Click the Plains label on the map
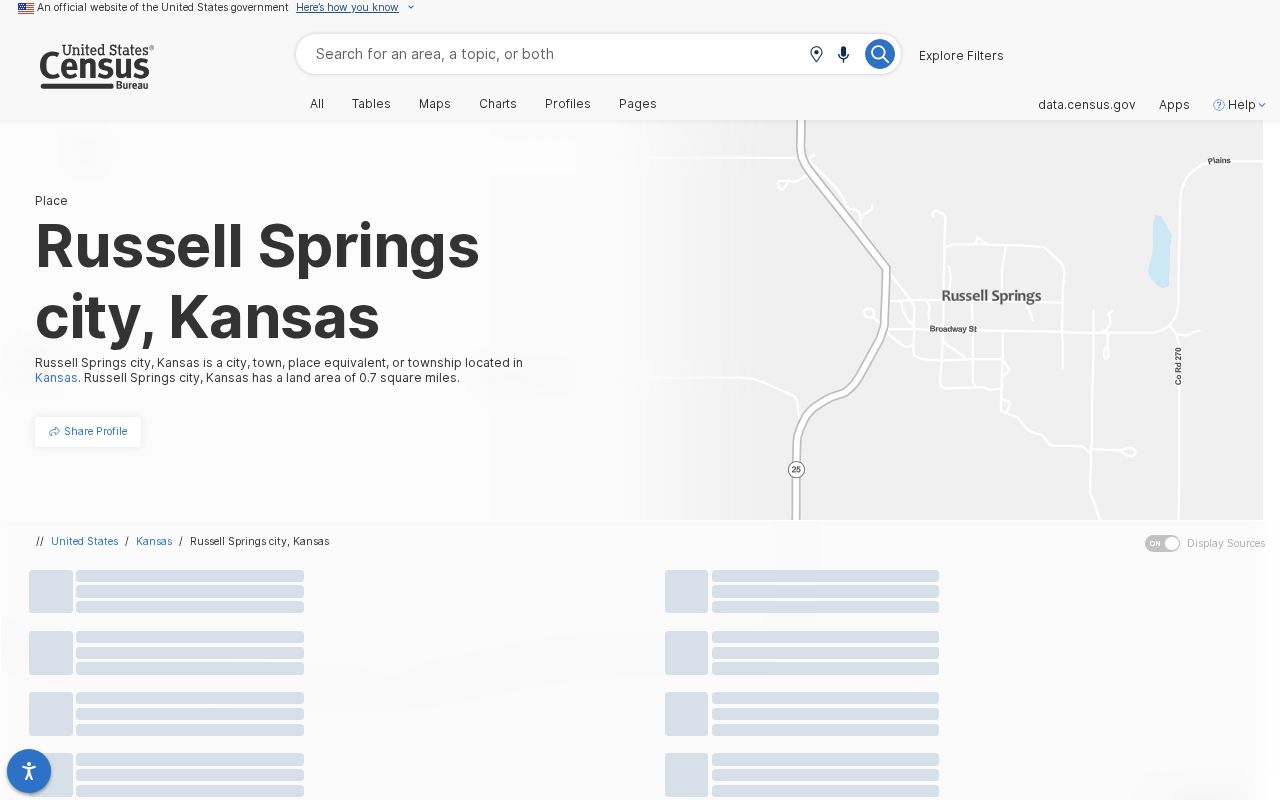This screenshot has height=800, width=1280. pyautogui.click(x=1219, y=160)
